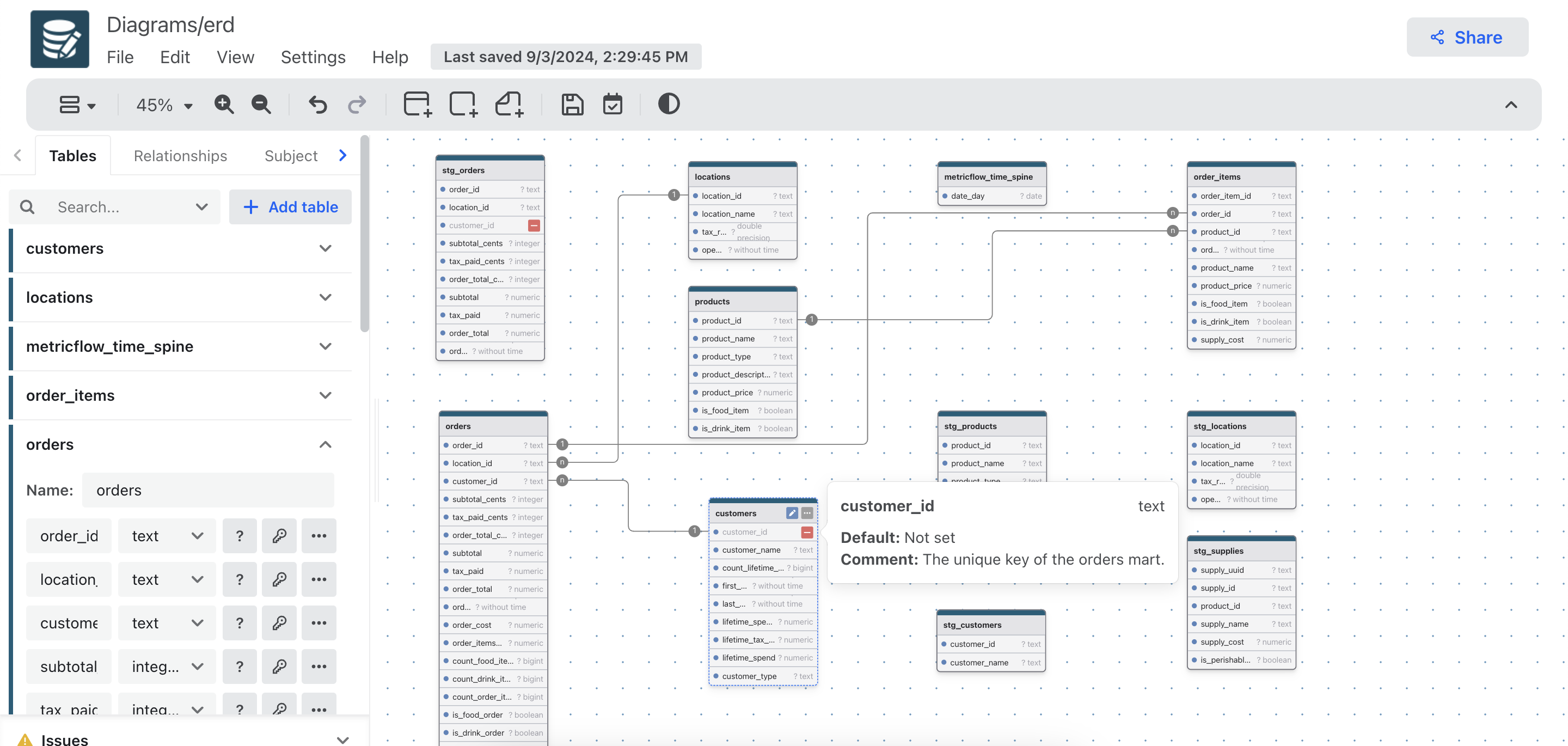Screen dimensions: 1568x746
Task: Switch to the Relationships tab
Action: (180, 155)
